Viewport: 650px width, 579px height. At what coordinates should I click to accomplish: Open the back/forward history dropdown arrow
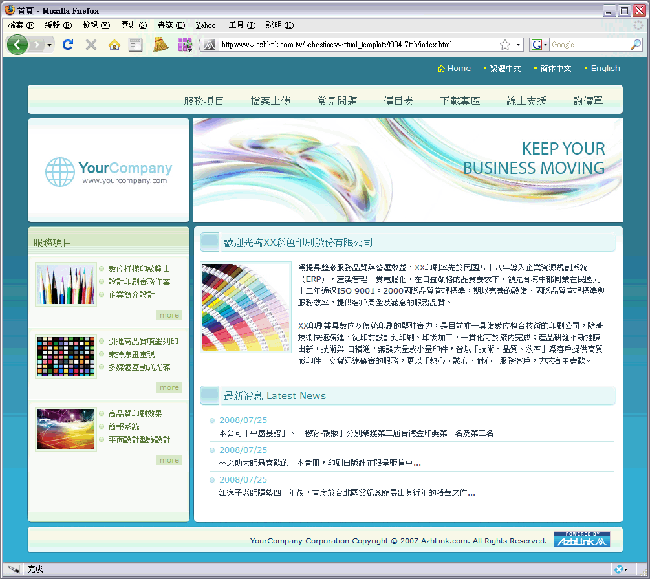point(48,45)
